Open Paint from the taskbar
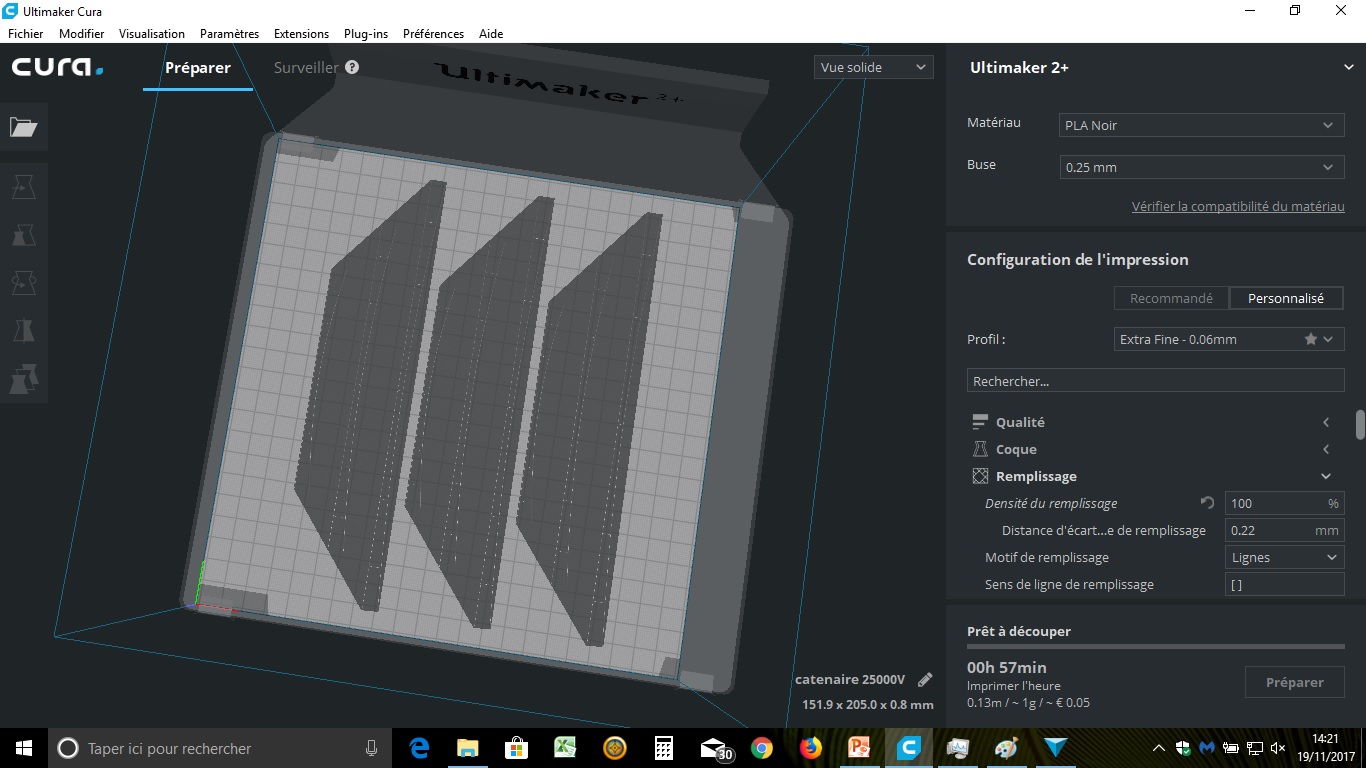Image resolution: width=1366 pixels, height=768 pixels. pos(1007,748)
